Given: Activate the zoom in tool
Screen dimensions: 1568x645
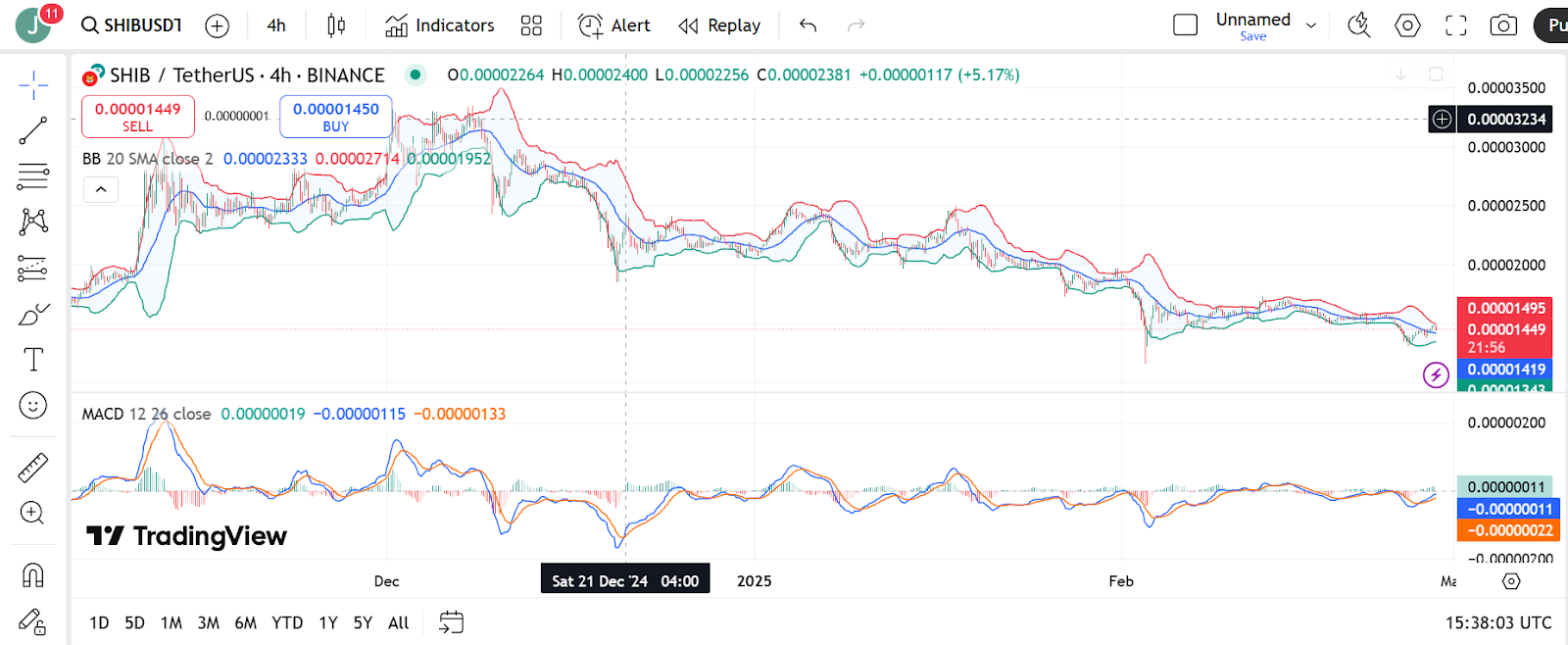Looking at the screenshot, I should (x=33, y=513).
